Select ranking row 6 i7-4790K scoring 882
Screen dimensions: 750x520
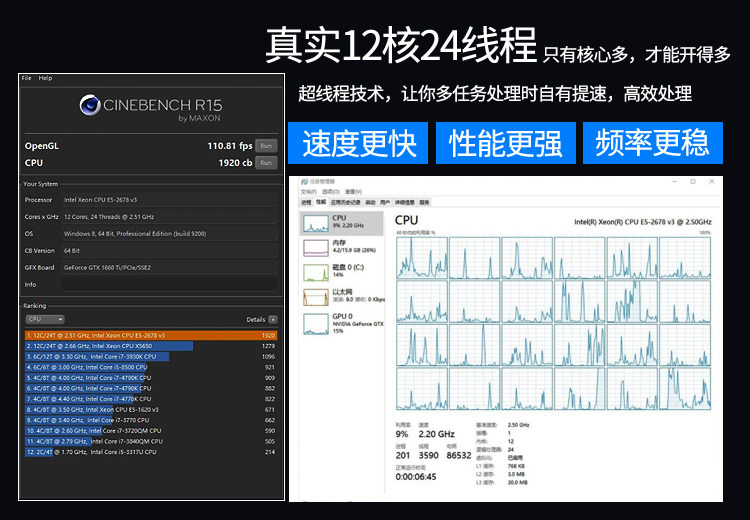click(151, 388)
